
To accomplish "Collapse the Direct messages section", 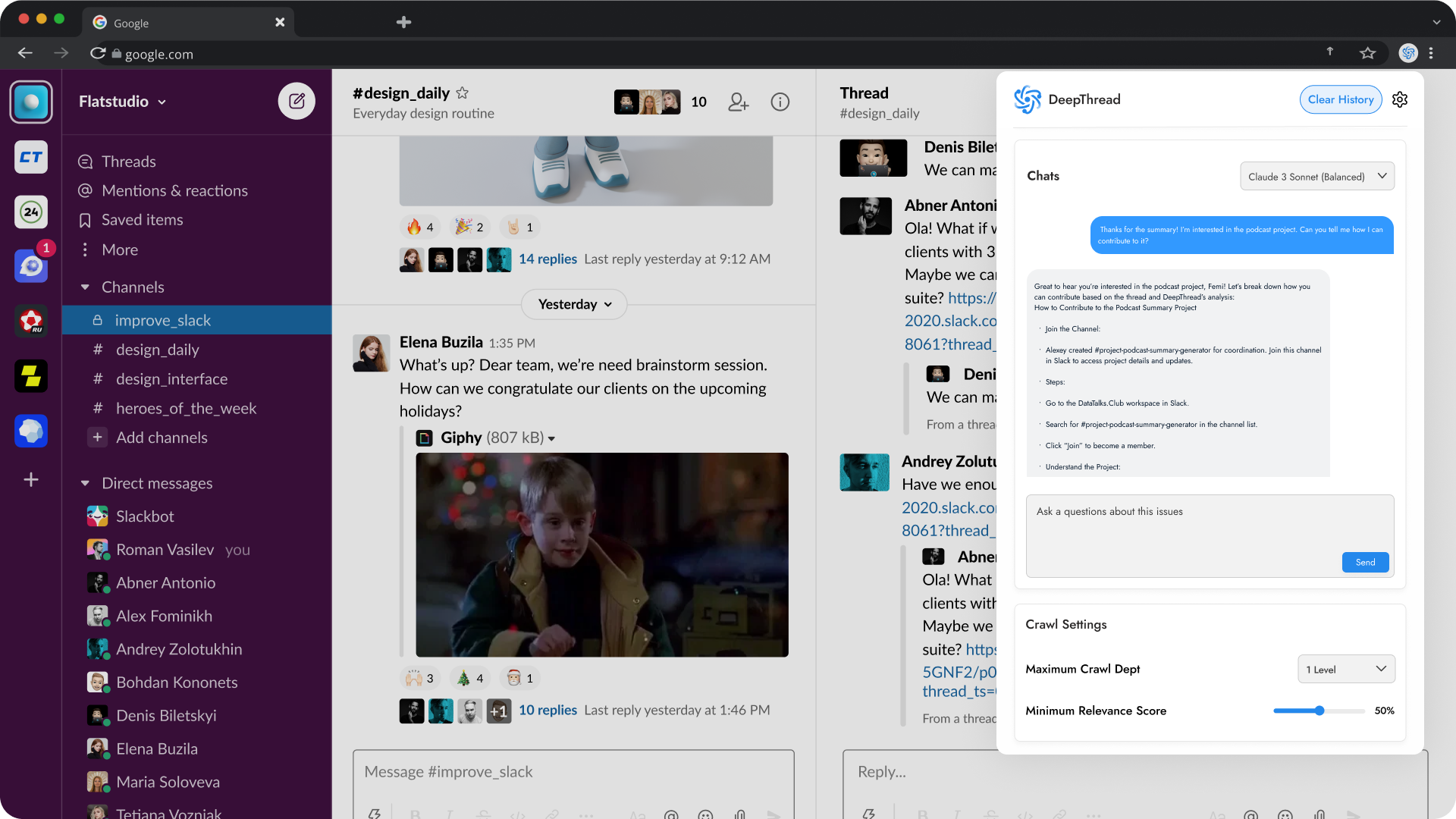I will [85, 483].
